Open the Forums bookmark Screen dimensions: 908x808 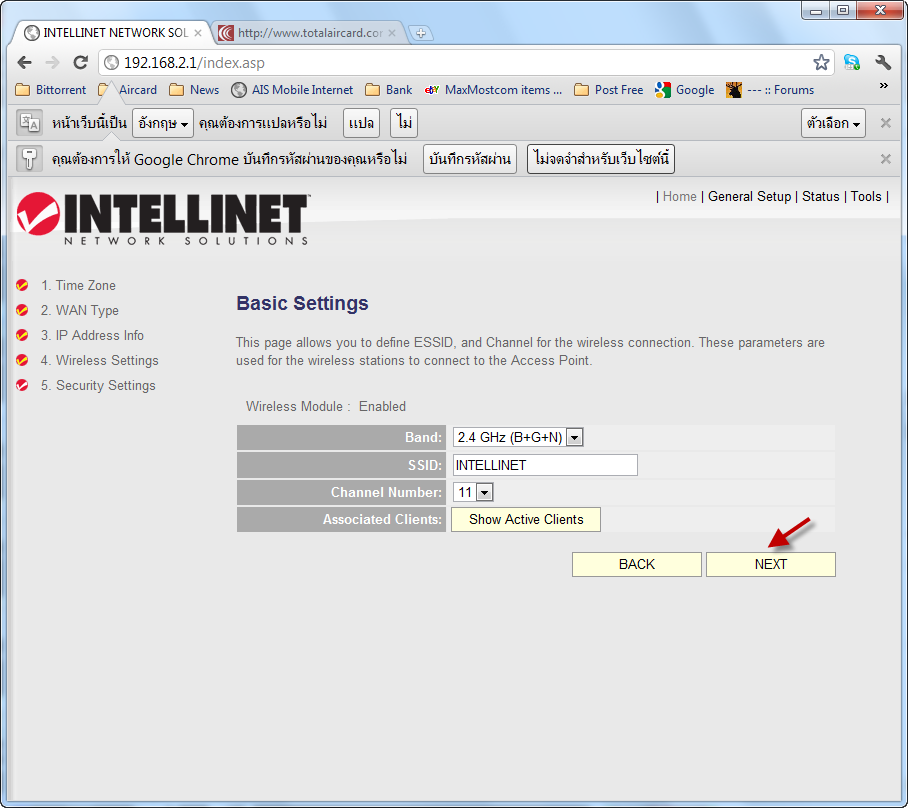pos(770,90)
